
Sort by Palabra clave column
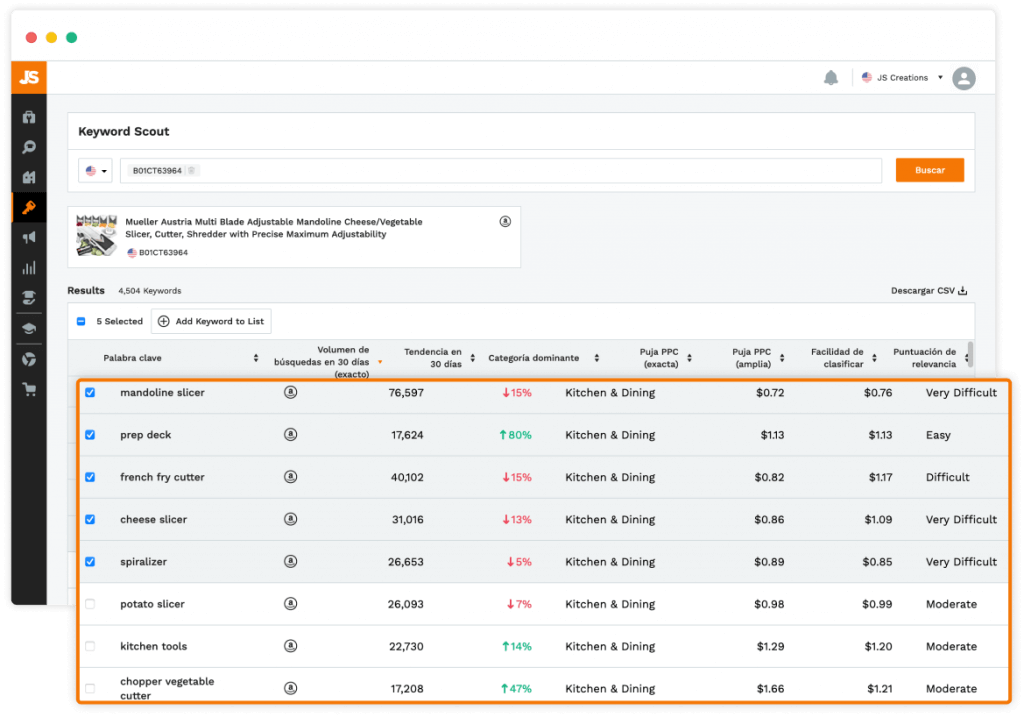tap(256, 358)
